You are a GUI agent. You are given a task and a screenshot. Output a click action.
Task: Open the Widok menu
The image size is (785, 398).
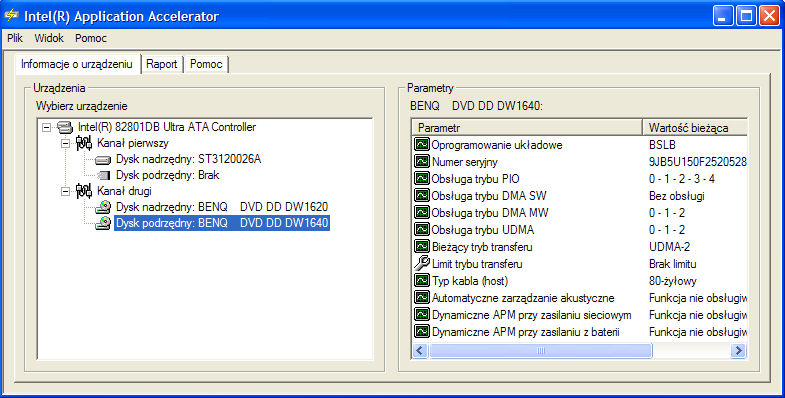pos(49,38)
